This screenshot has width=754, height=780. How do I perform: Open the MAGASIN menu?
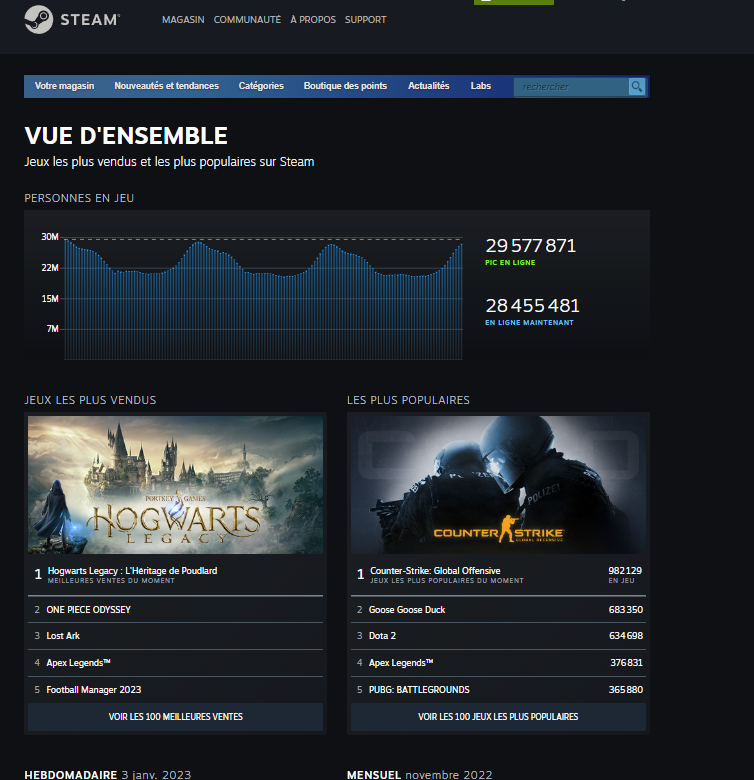click(183, 20)
